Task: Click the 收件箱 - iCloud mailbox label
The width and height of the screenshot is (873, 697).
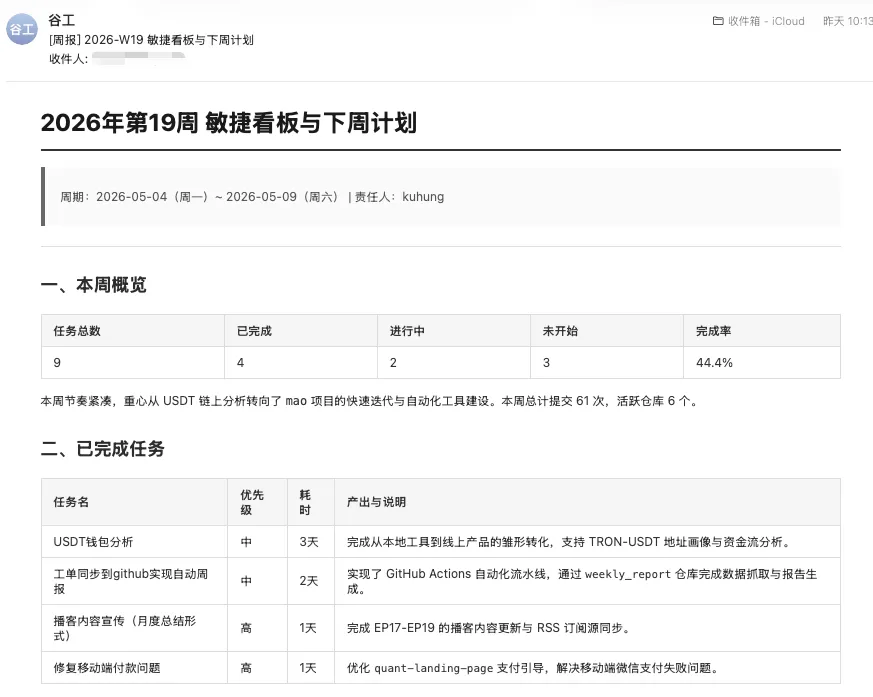Action: coord(766,21)
